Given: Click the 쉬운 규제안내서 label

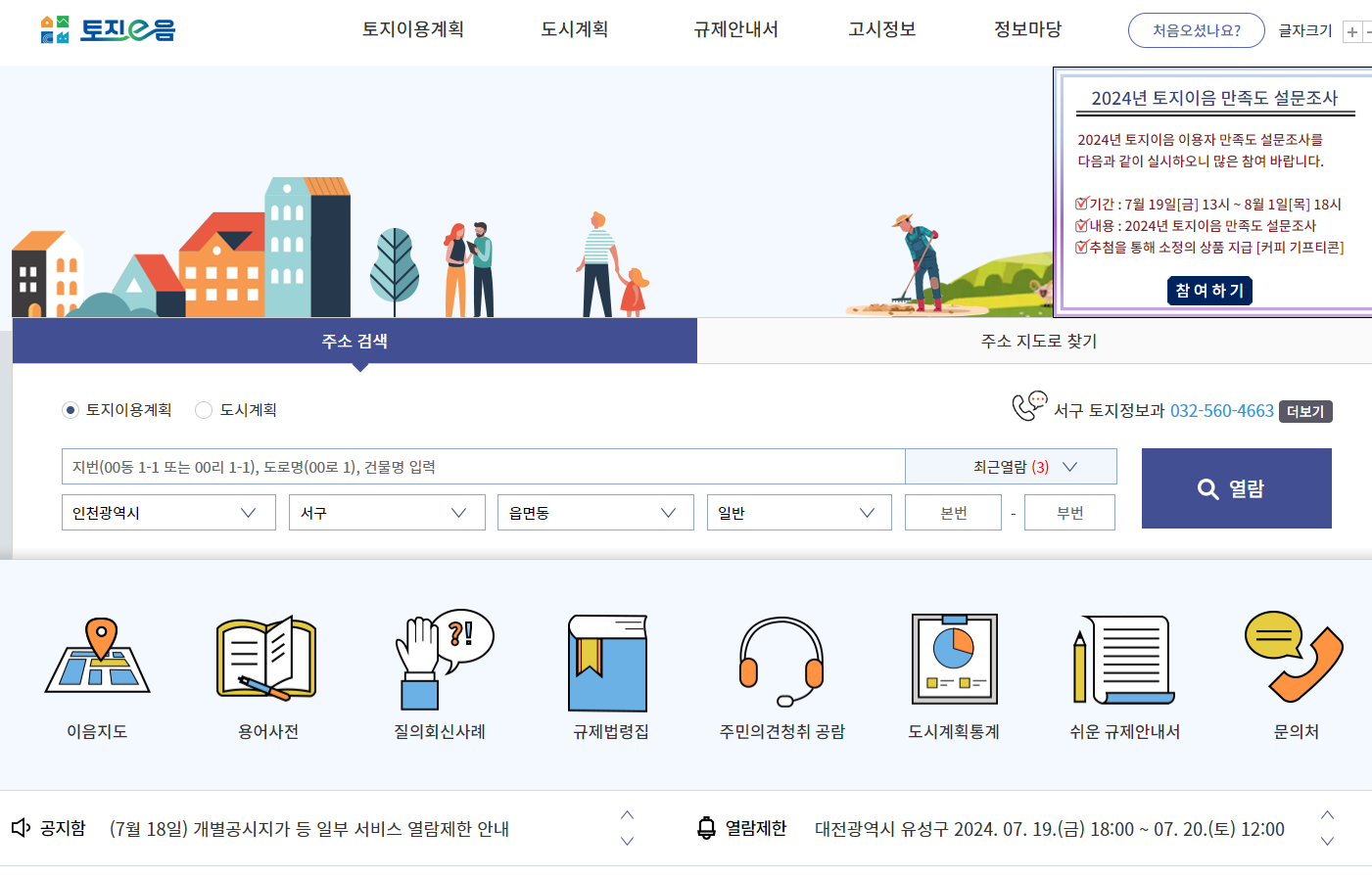Looking at the screenshot, I should (1124, 731).
